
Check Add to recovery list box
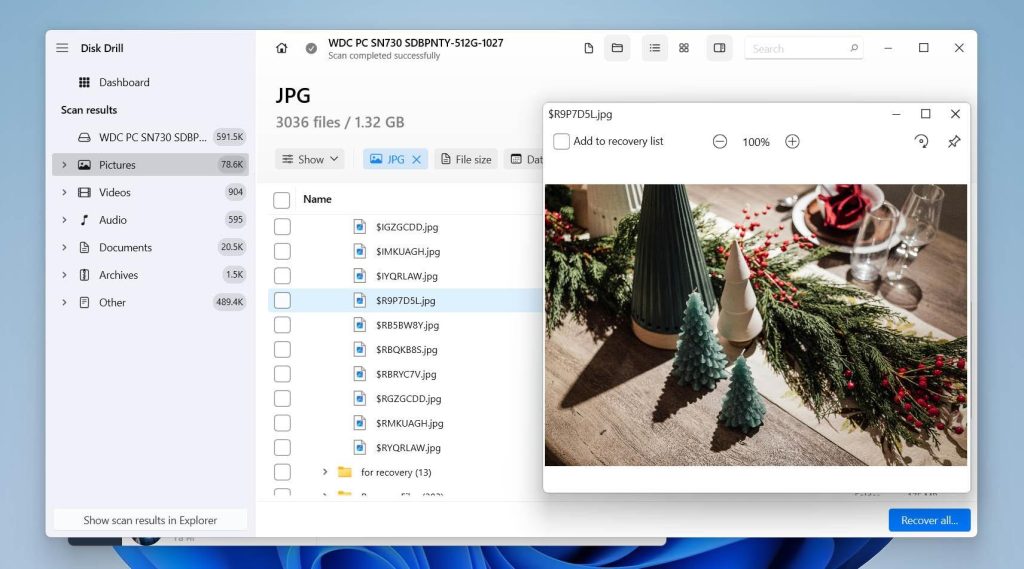coord(561,141)
